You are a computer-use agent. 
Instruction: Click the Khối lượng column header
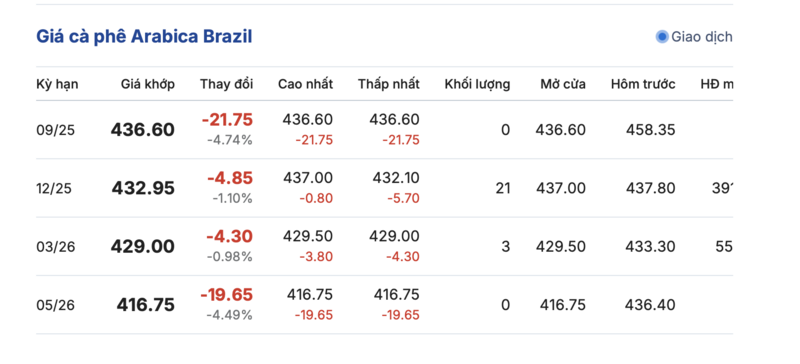(477, 84)
